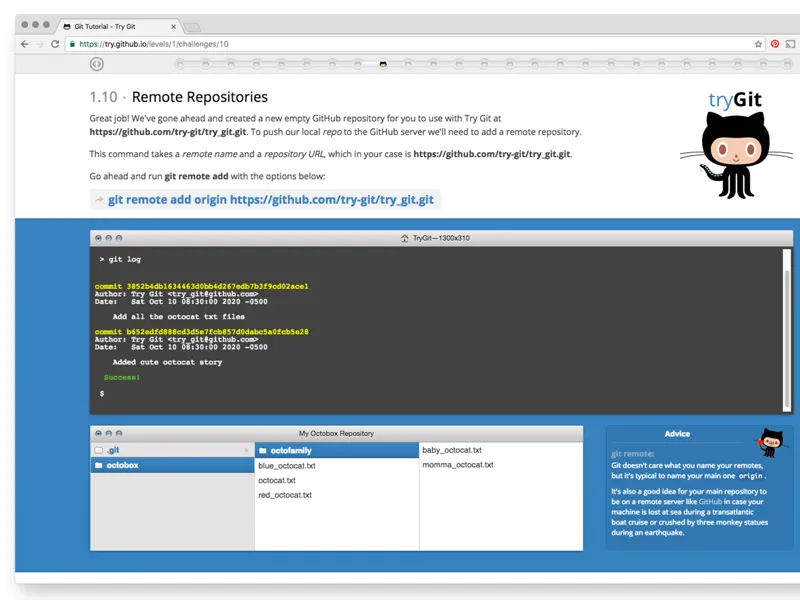The image size is (800, 600).
Task: Select momma_octocat.txt file
Action: 458,465
